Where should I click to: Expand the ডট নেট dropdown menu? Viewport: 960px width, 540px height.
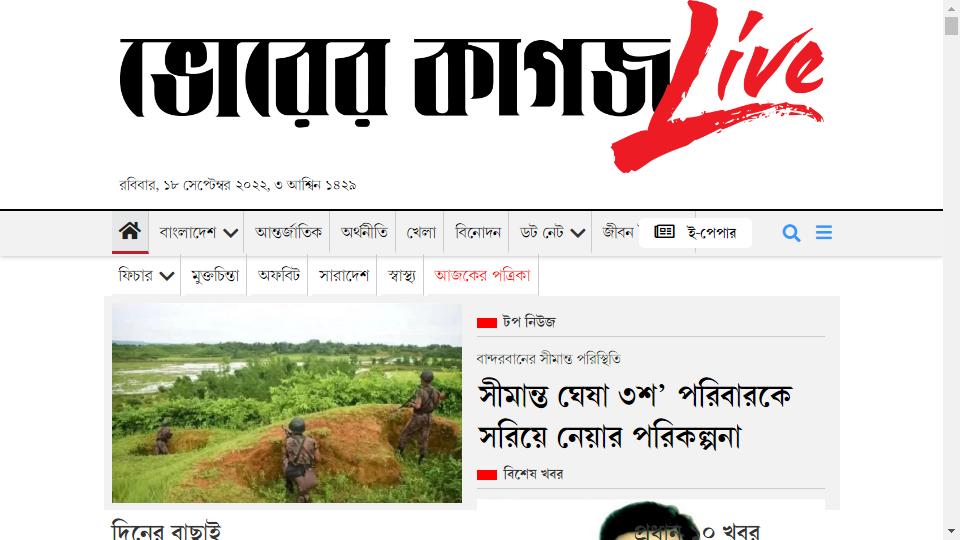(x=578, y=233)
